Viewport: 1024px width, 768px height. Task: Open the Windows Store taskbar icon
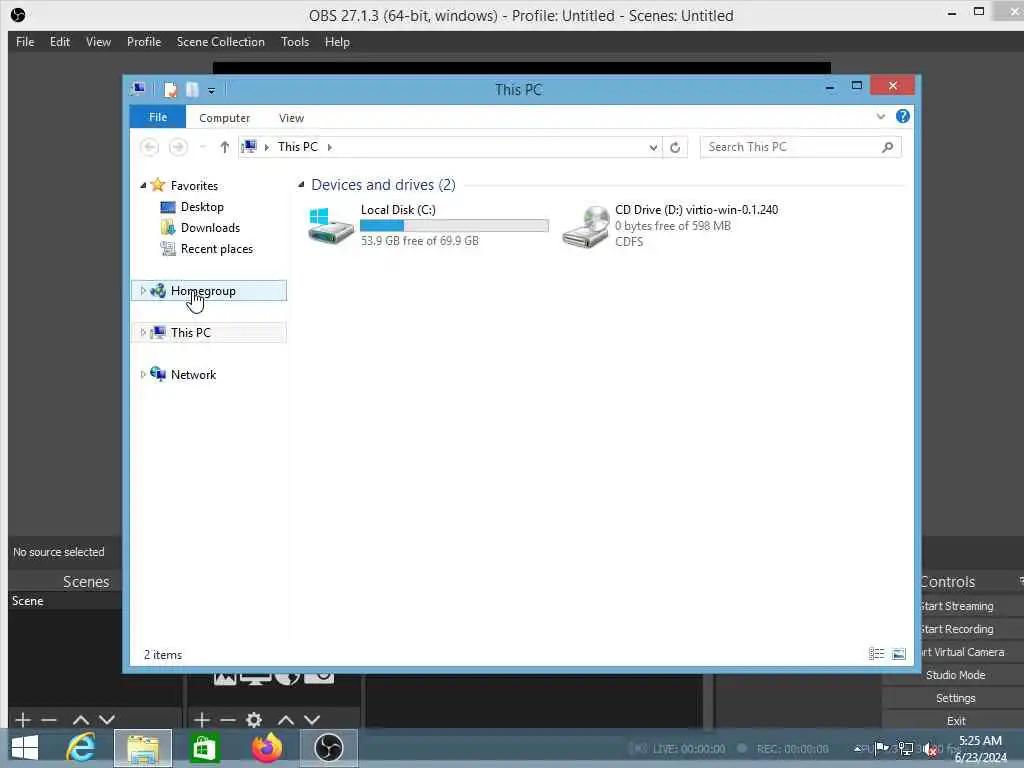[204, 748]
